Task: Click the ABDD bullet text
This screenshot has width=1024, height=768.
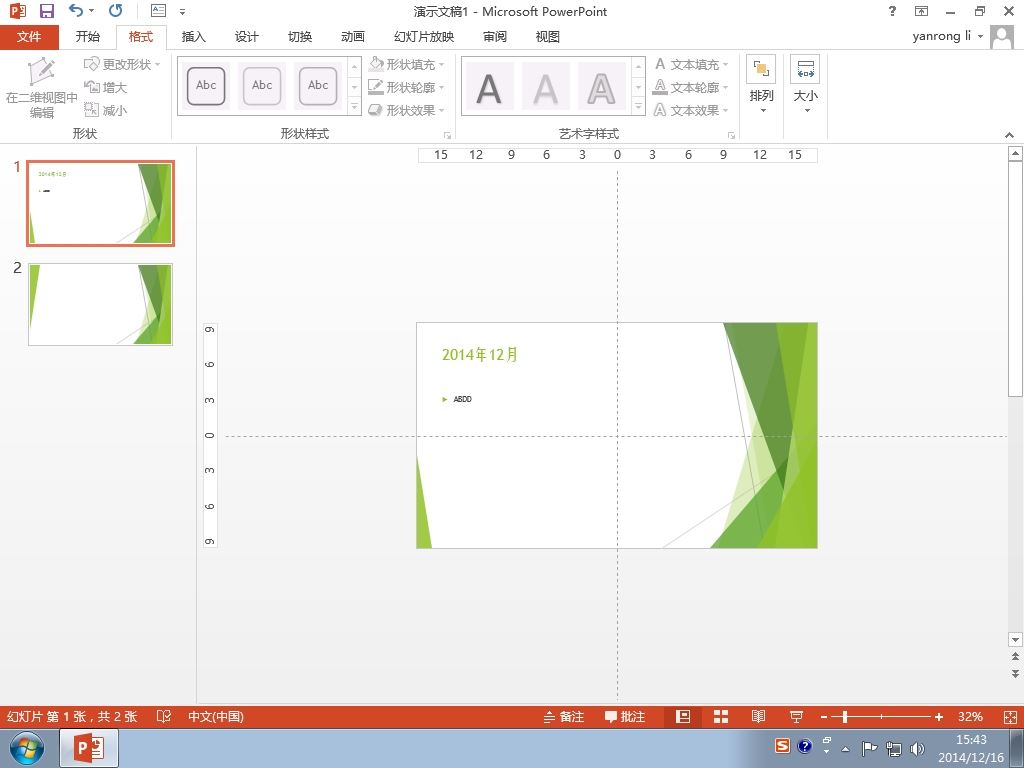Action: point(462,399)
